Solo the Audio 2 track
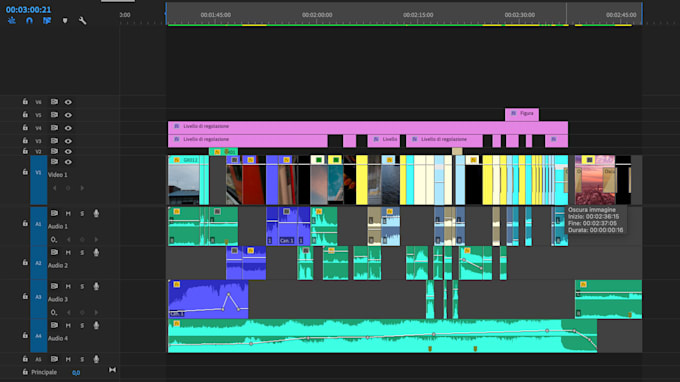Image resolution: width=680 pixels, height=382 pixels. [82, 252]
